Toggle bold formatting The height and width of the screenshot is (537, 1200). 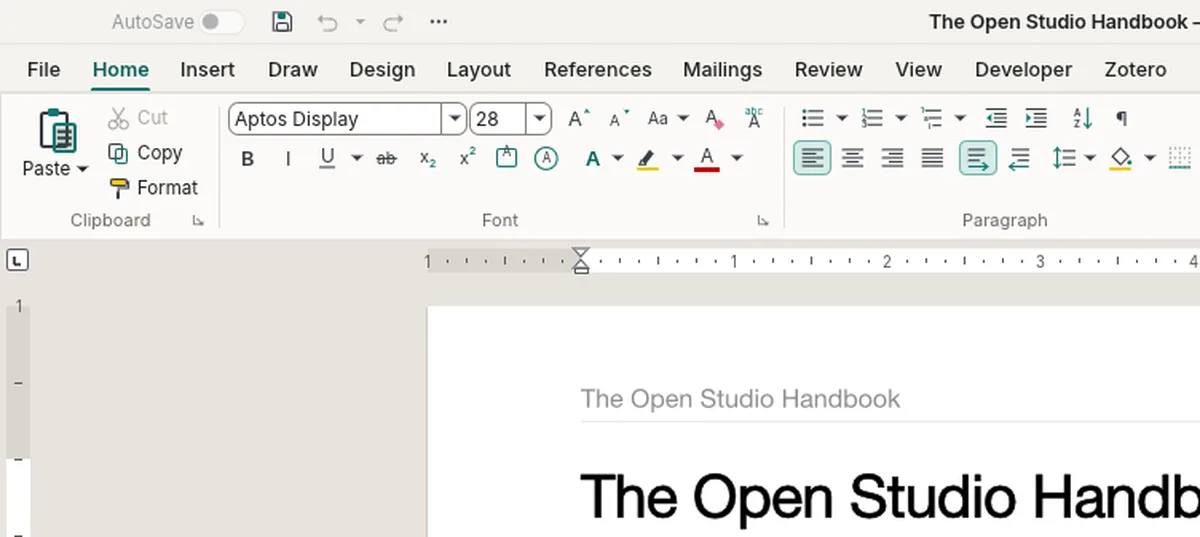[x=248, y=159]
